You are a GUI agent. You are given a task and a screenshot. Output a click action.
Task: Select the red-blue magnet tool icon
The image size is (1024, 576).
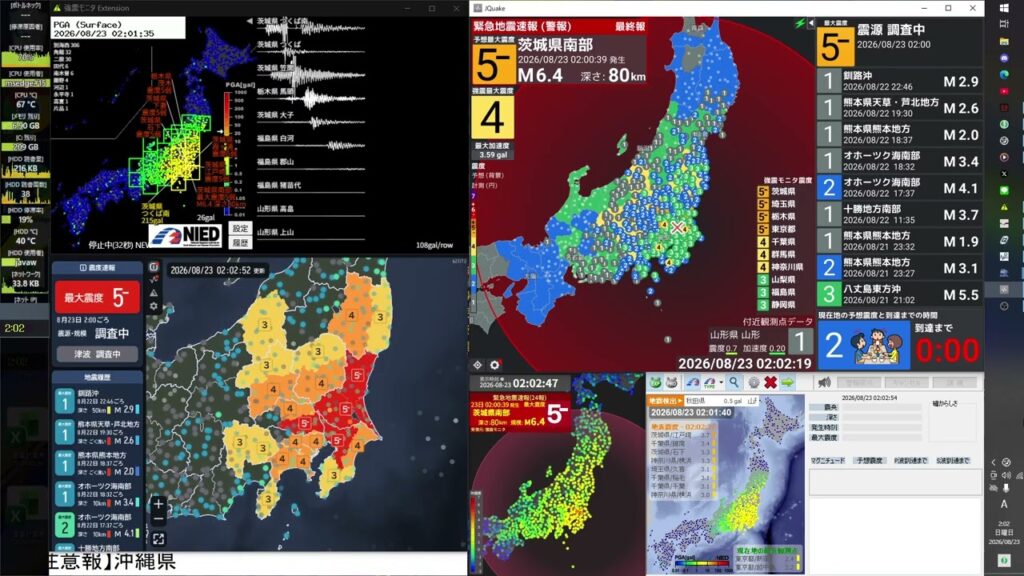(x=693, y=383)
